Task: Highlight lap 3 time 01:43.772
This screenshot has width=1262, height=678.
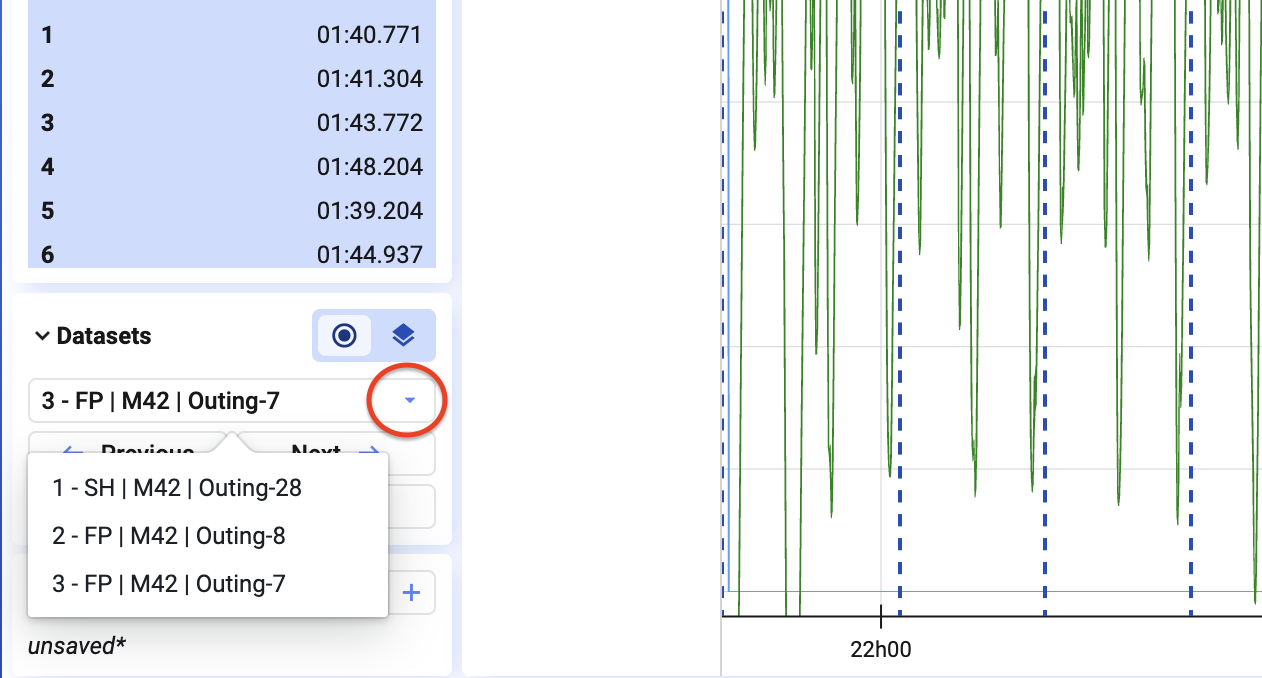Action: [232, 123]
